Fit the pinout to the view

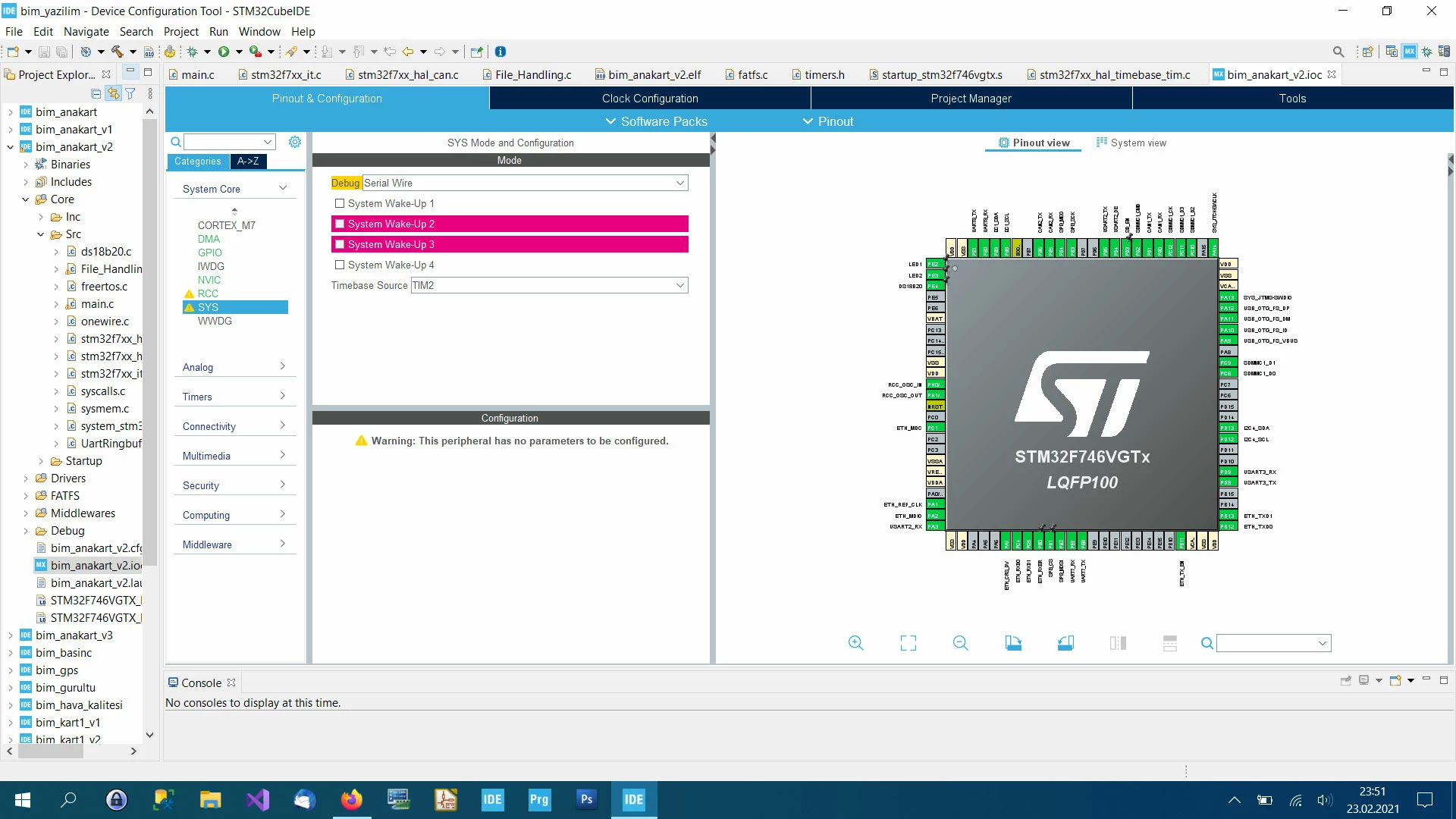click(x=908, y=643)
